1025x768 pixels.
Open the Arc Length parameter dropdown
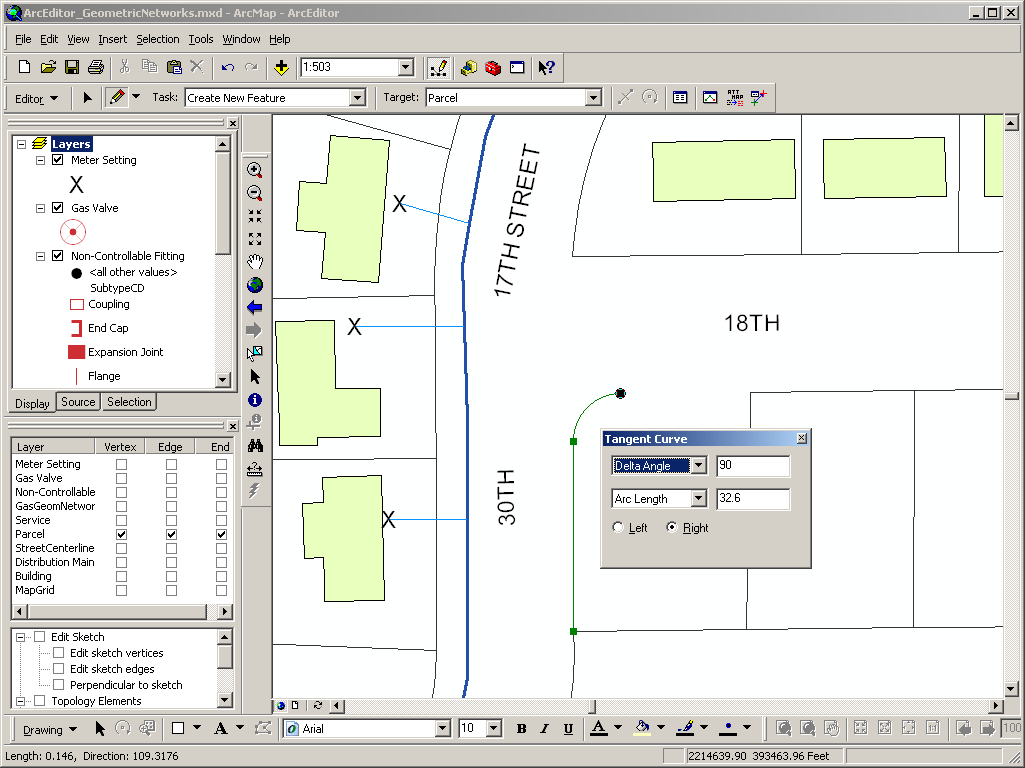(698, 499)
